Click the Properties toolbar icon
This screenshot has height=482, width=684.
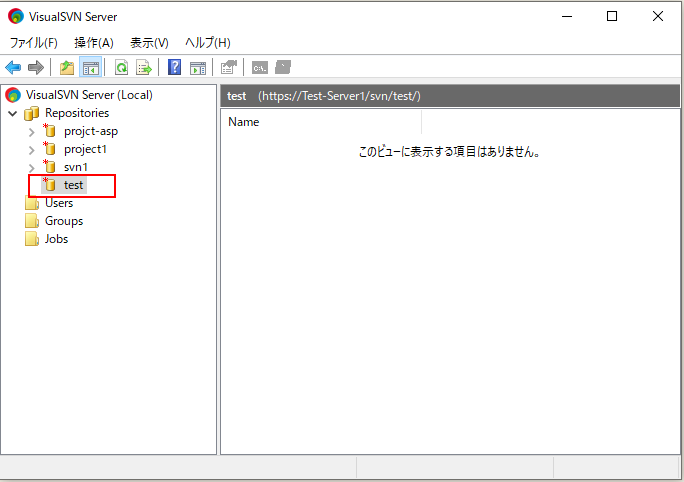(x=229, y=68)
